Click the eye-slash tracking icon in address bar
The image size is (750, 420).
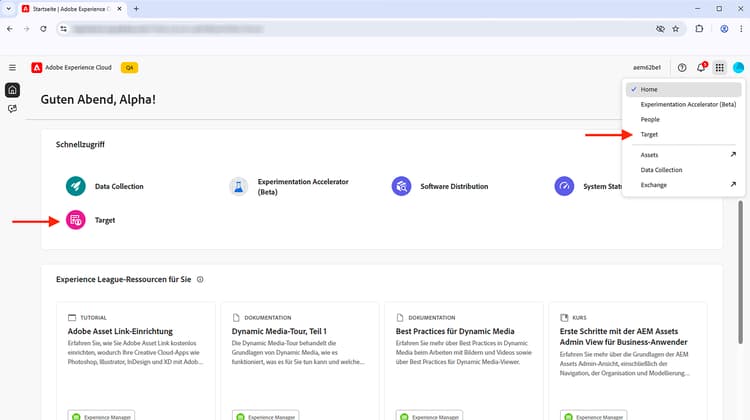[x=660, y=29]
